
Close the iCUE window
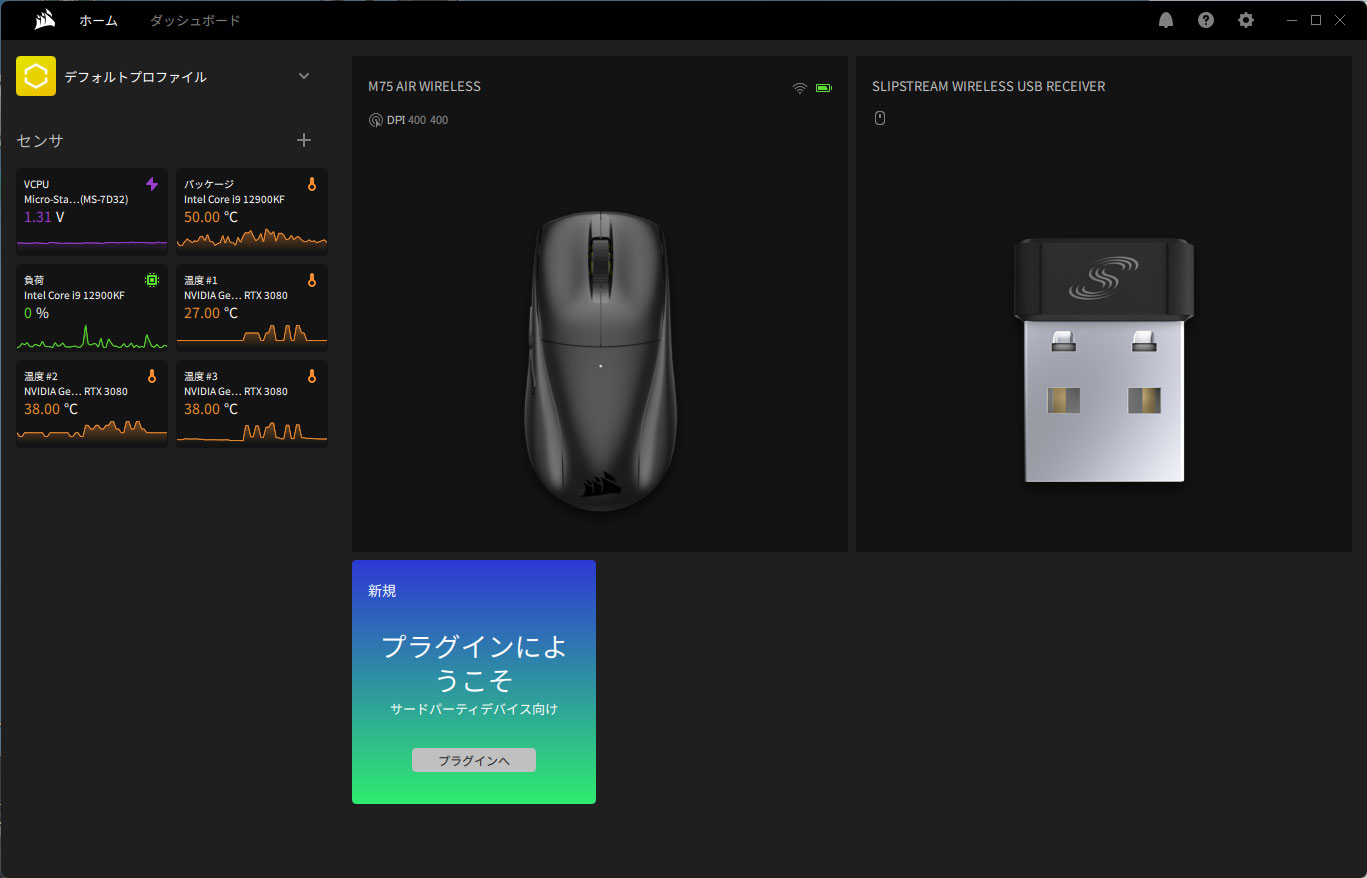1340,20
